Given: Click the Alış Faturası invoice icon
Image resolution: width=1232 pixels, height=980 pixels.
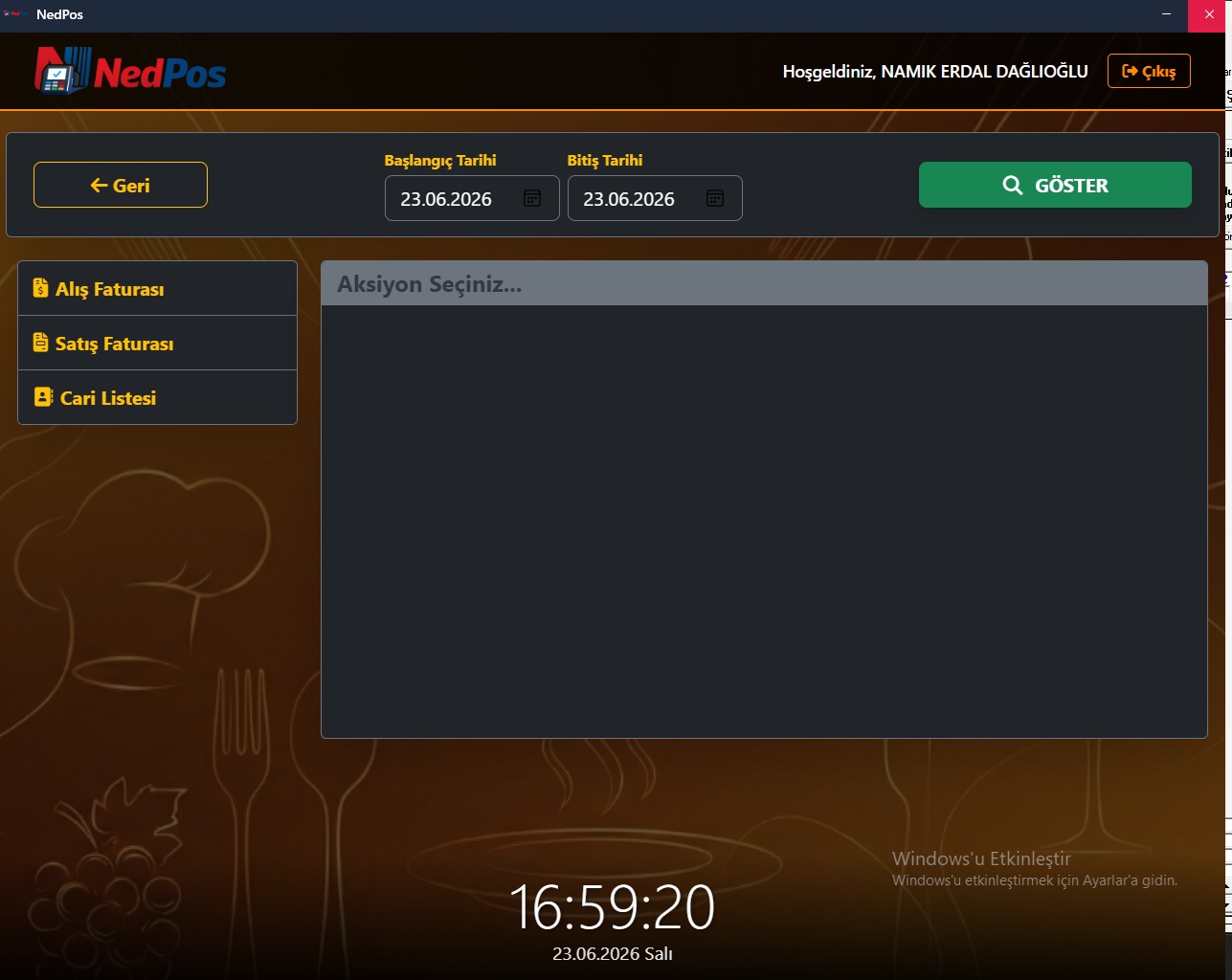Looking at the screenshot, I should click(x=40, y=288).
